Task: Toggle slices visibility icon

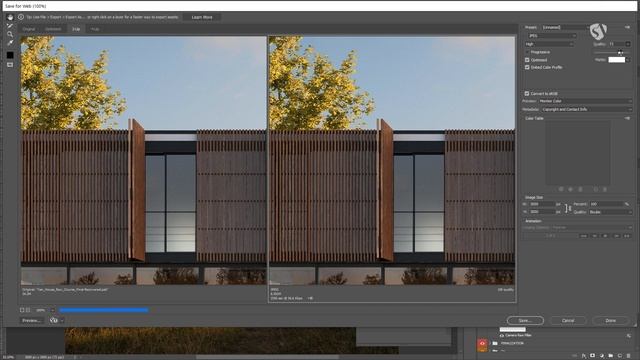Action: [x=10, y=65]
